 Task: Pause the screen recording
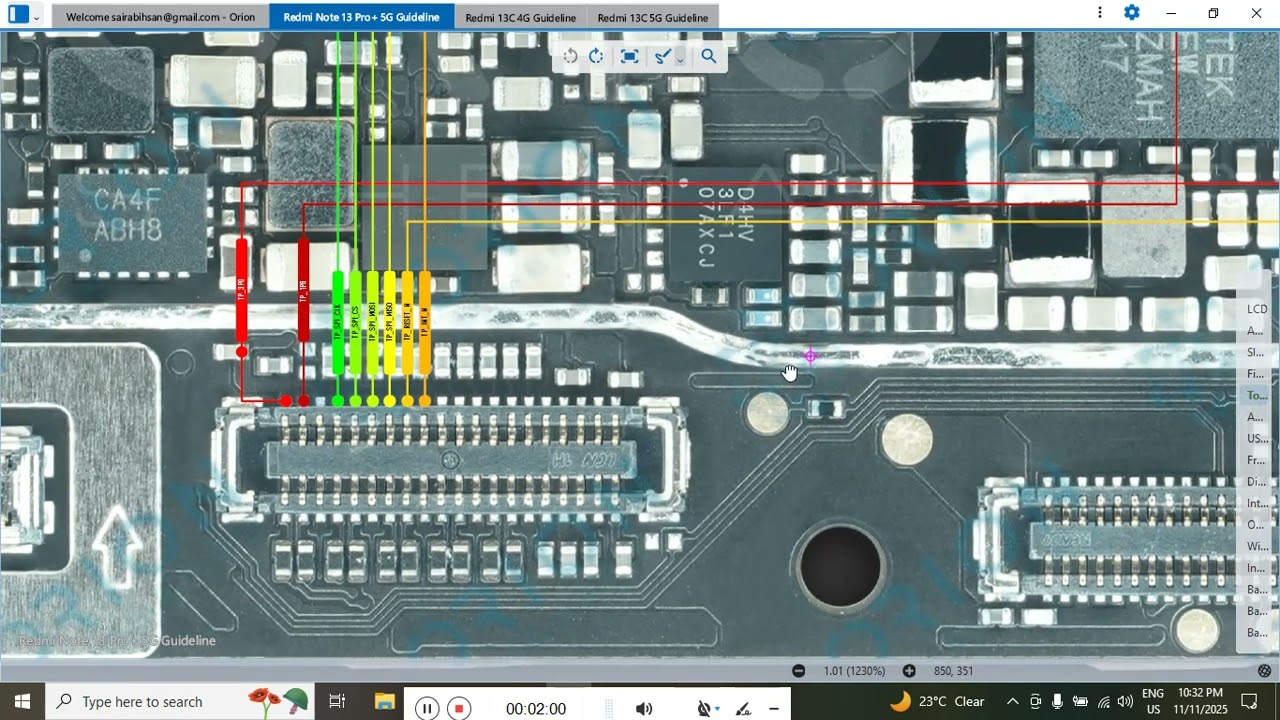click(x=426, y=709)
